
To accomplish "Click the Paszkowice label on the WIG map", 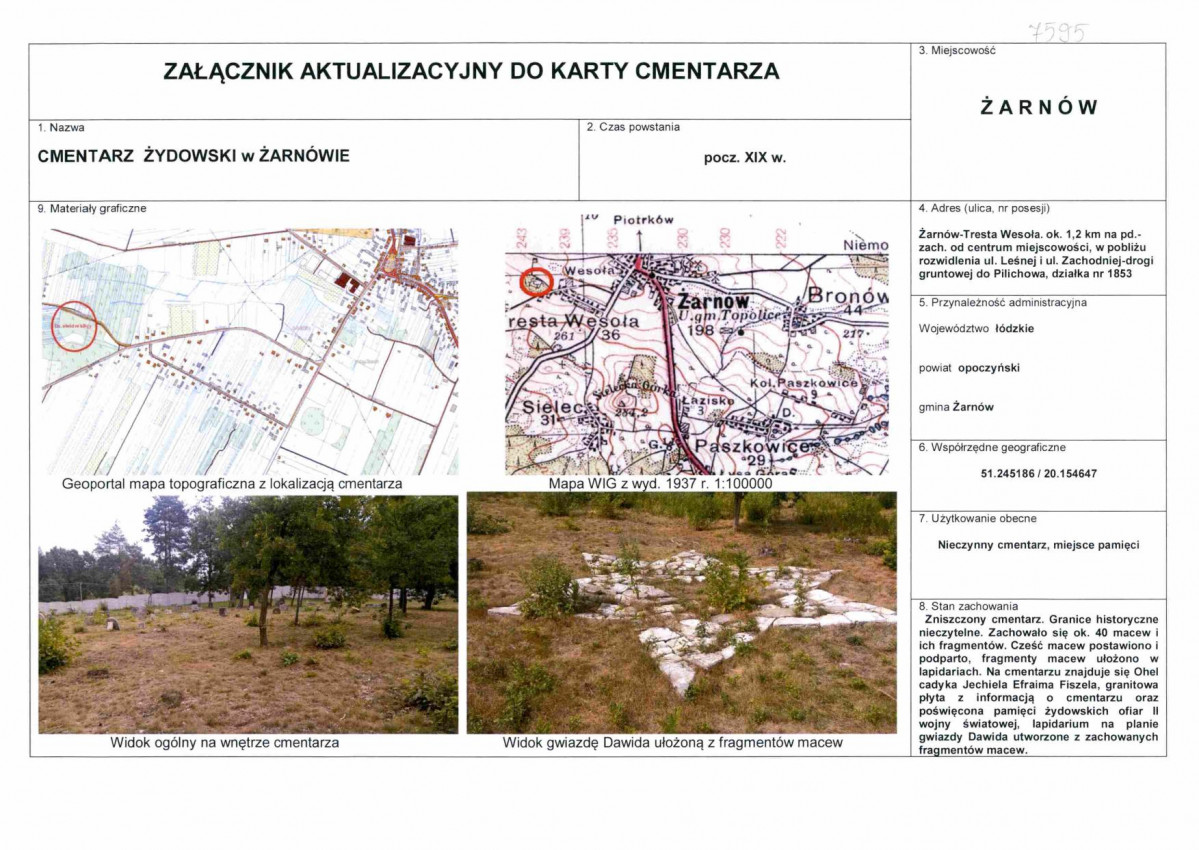I will (752, 446).
